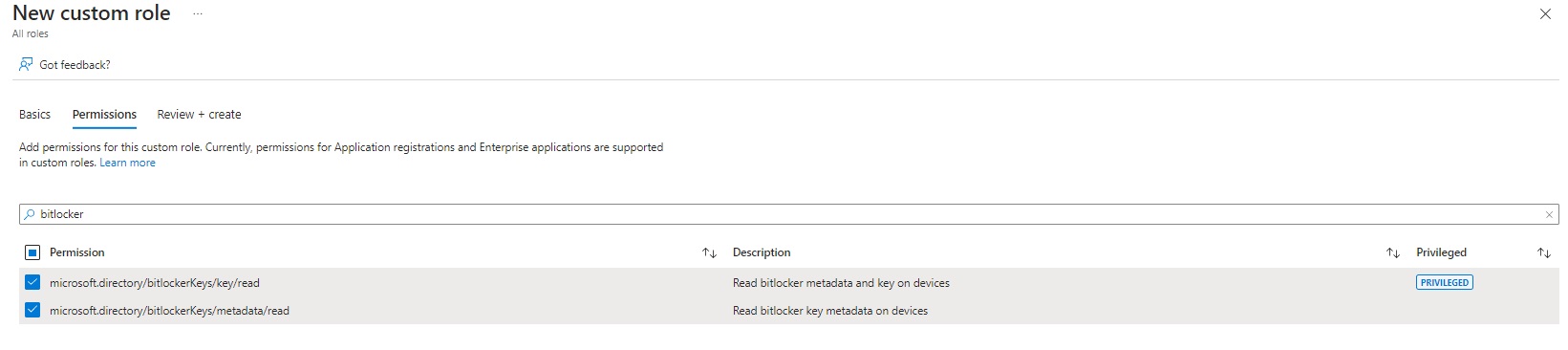This screenshot has height=350, width=1568.
Task: Uncheck bitlockerKeys/metadata/read permission
Action: click(32, 310)
